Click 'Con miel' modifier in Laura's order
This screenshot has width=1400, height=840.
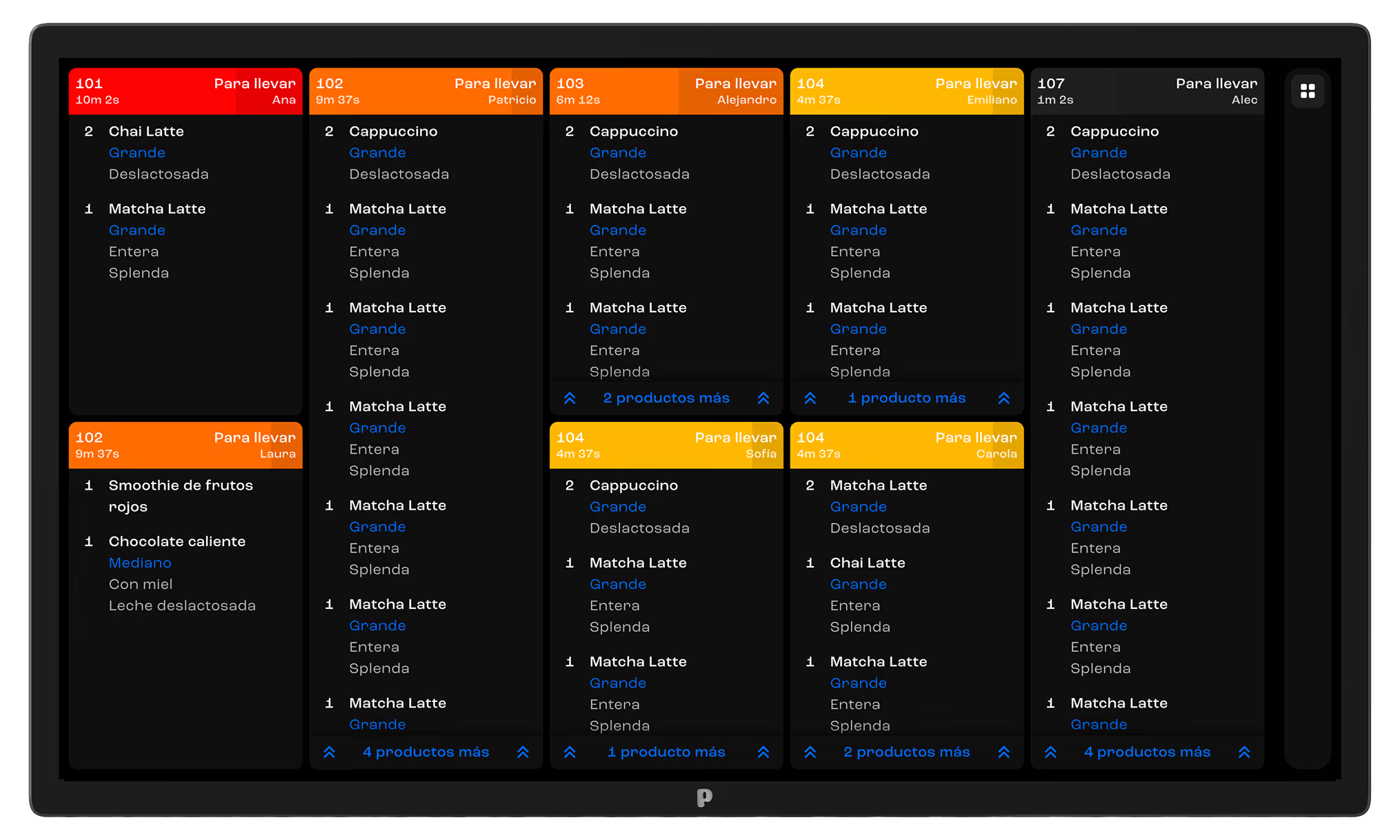pyautogui.click(x=141, y=584)
